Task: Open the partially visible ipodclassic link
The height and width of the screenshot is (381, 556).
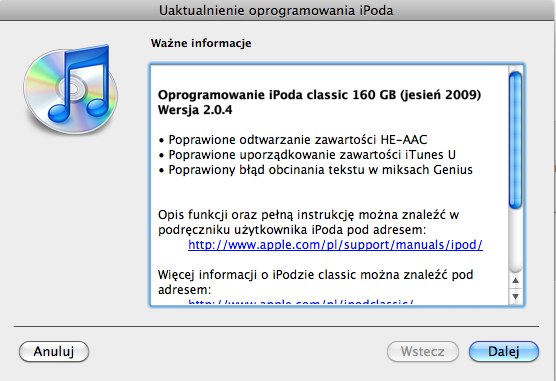Action: (301, 302)
